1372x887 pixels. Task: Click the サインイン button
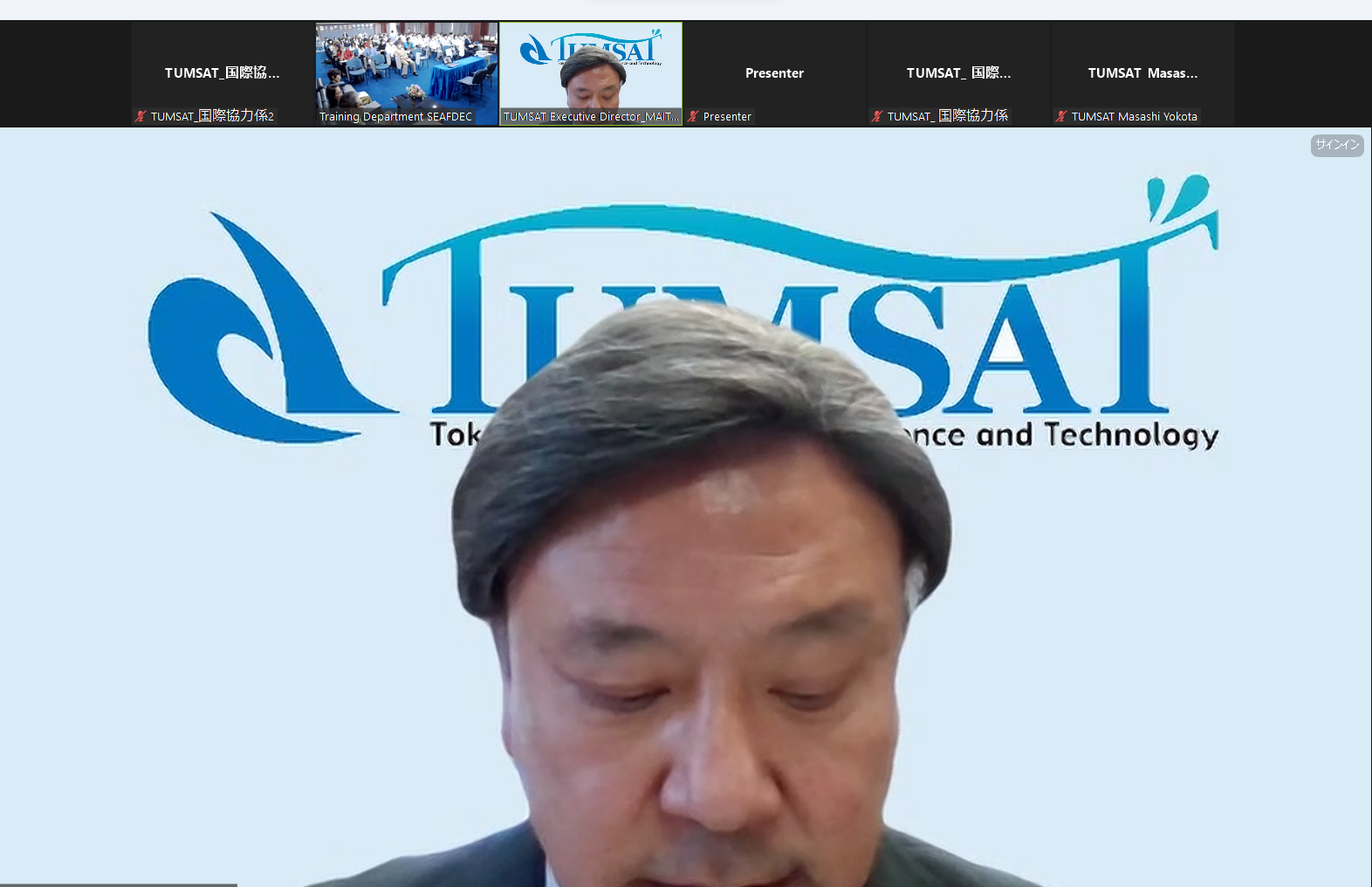tap(1336, 145)
